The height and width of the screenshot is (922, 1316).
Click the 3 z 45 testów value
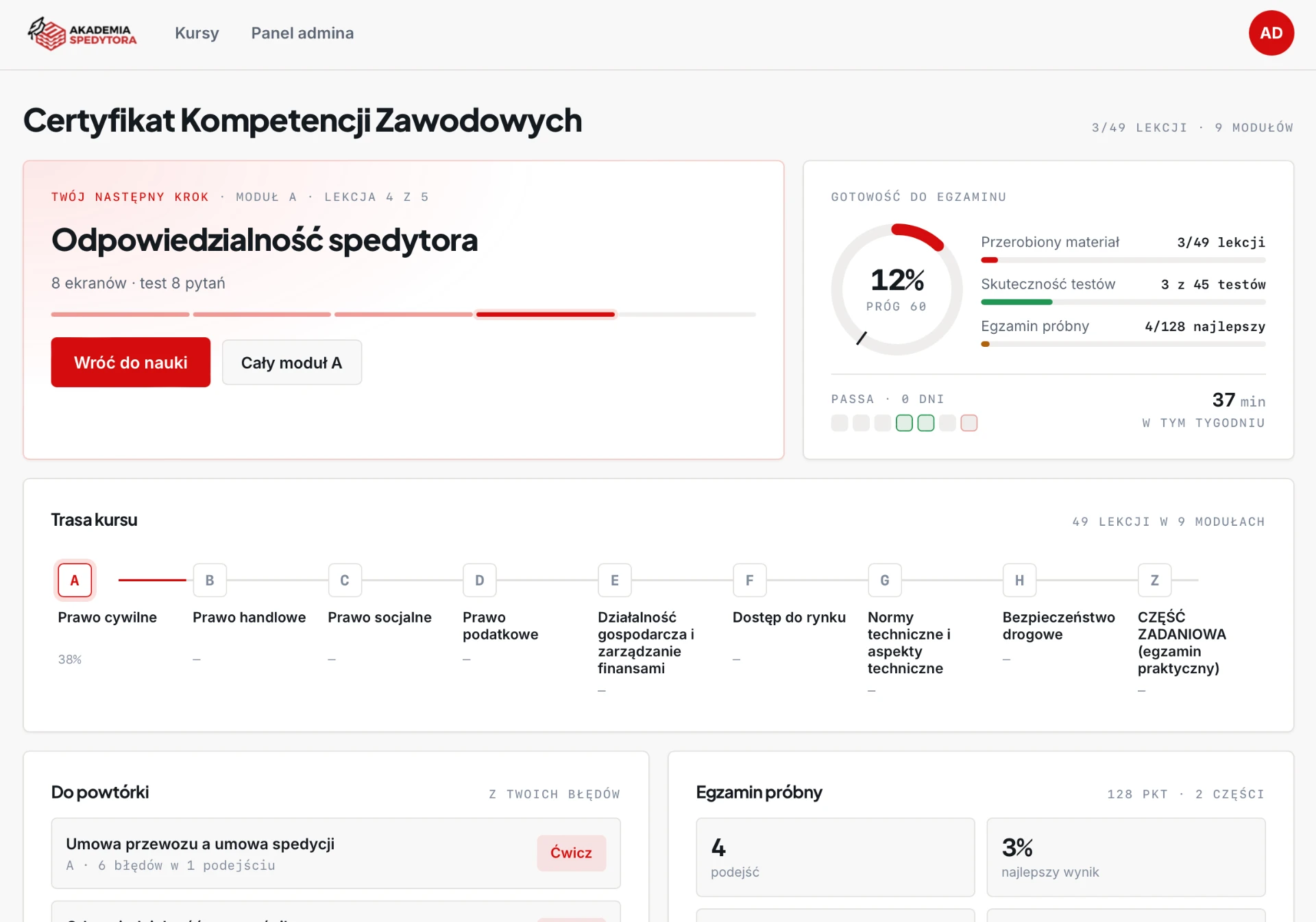1213,284
